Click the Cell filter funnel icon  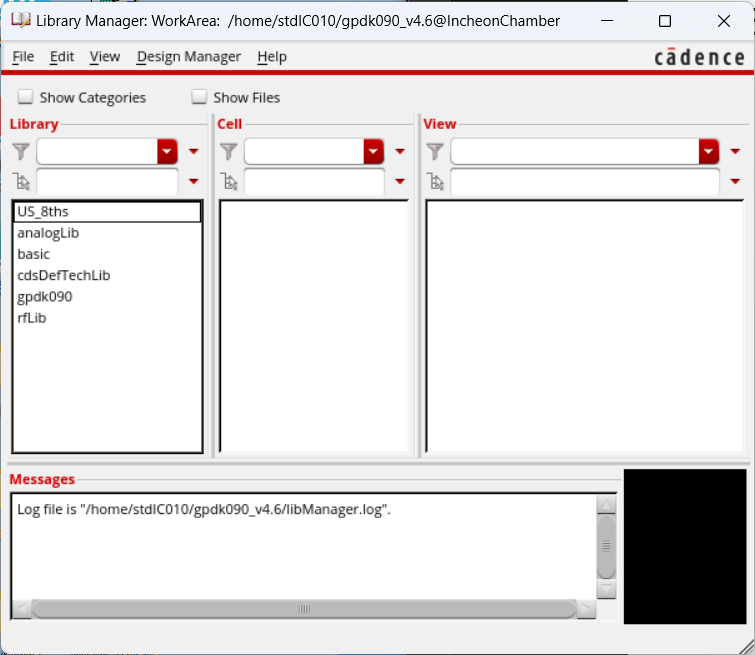[x=229, y=152]
